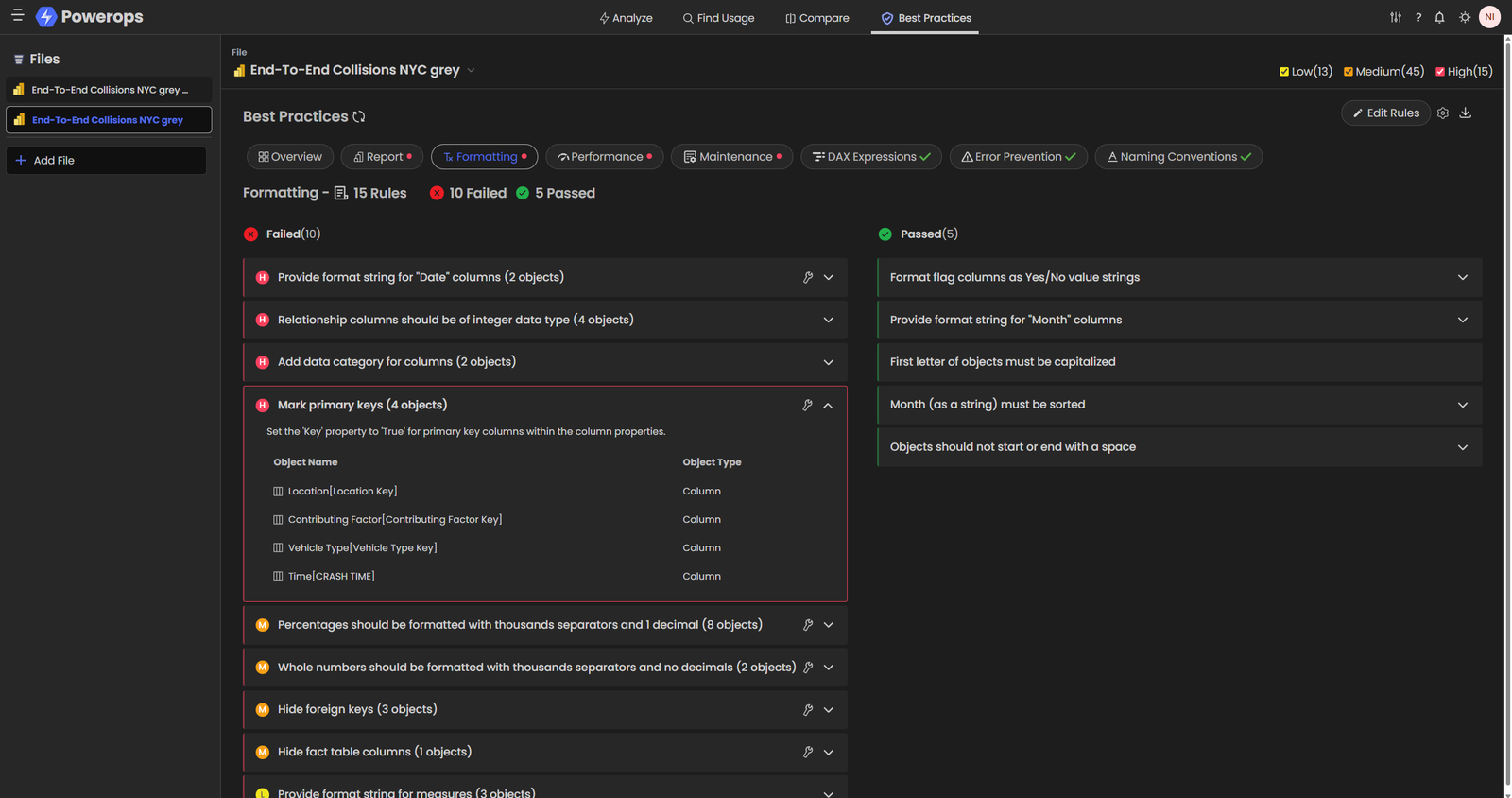Screen dimensions: 1512x798
Task: Open the Report category
Action: tap(382, 157)
